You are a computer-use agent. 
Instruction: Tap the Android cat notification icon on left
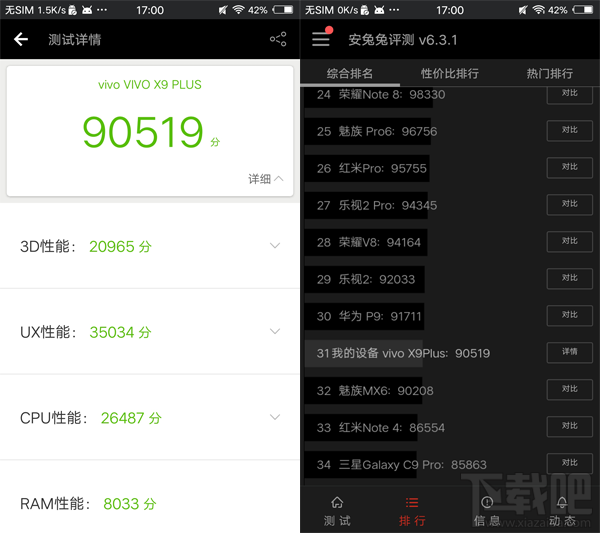[87, 10]
